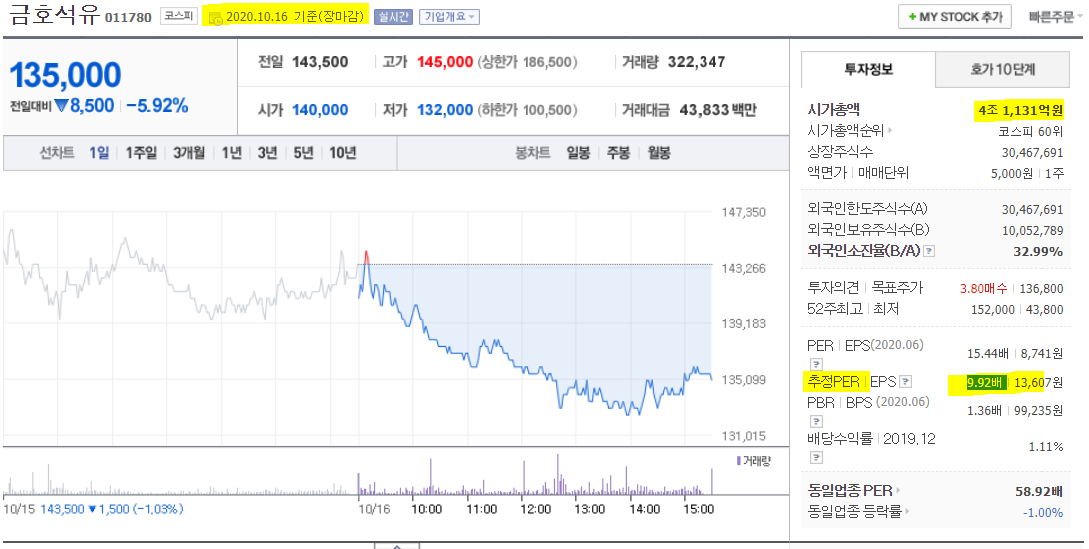Screen dimensions: 1089x549
Task: Click the 투자의견 3.80매수 value
Action: click(983, 288)
